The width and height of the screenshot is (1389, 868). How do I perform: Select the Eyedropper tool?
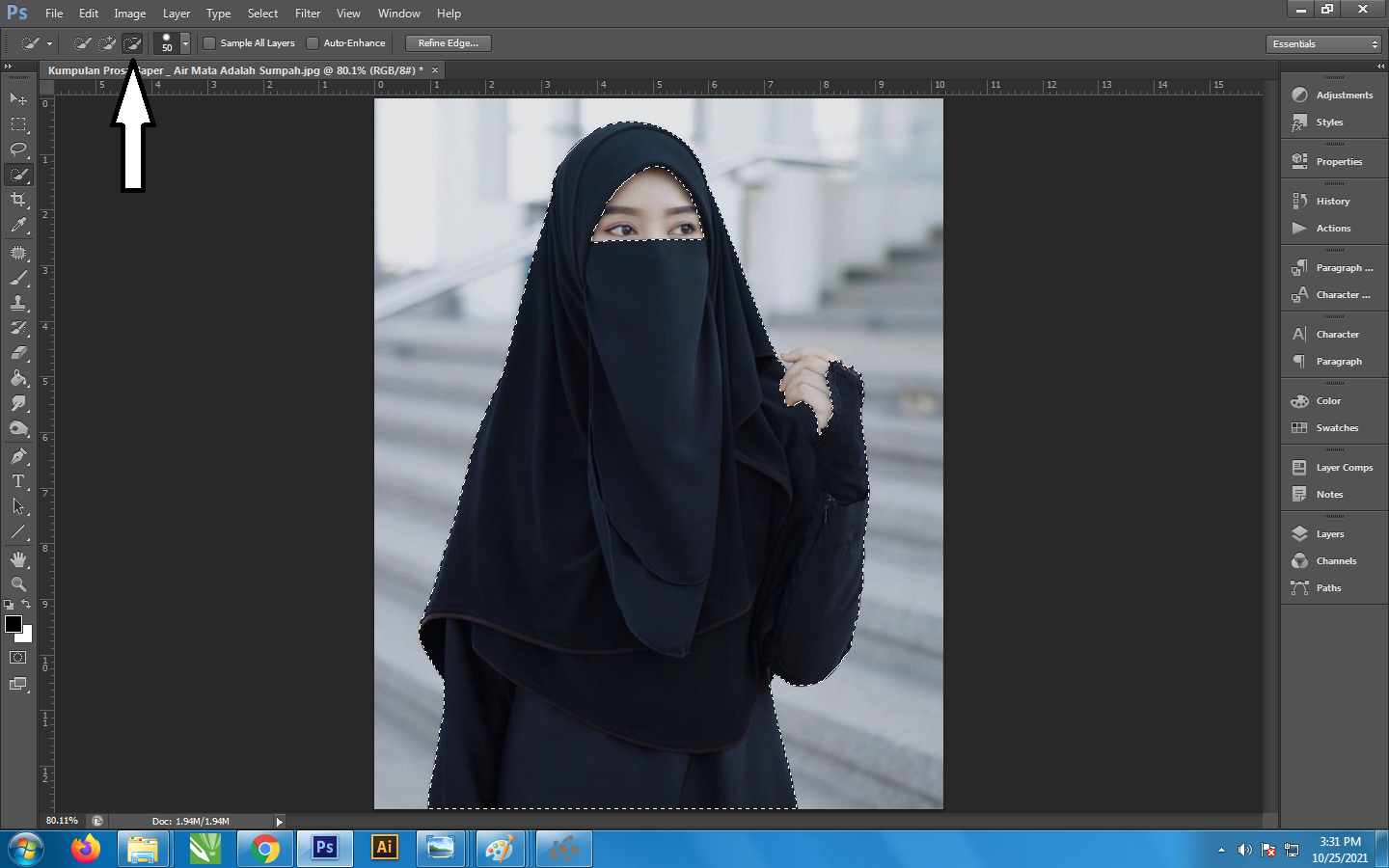[18, 226]
